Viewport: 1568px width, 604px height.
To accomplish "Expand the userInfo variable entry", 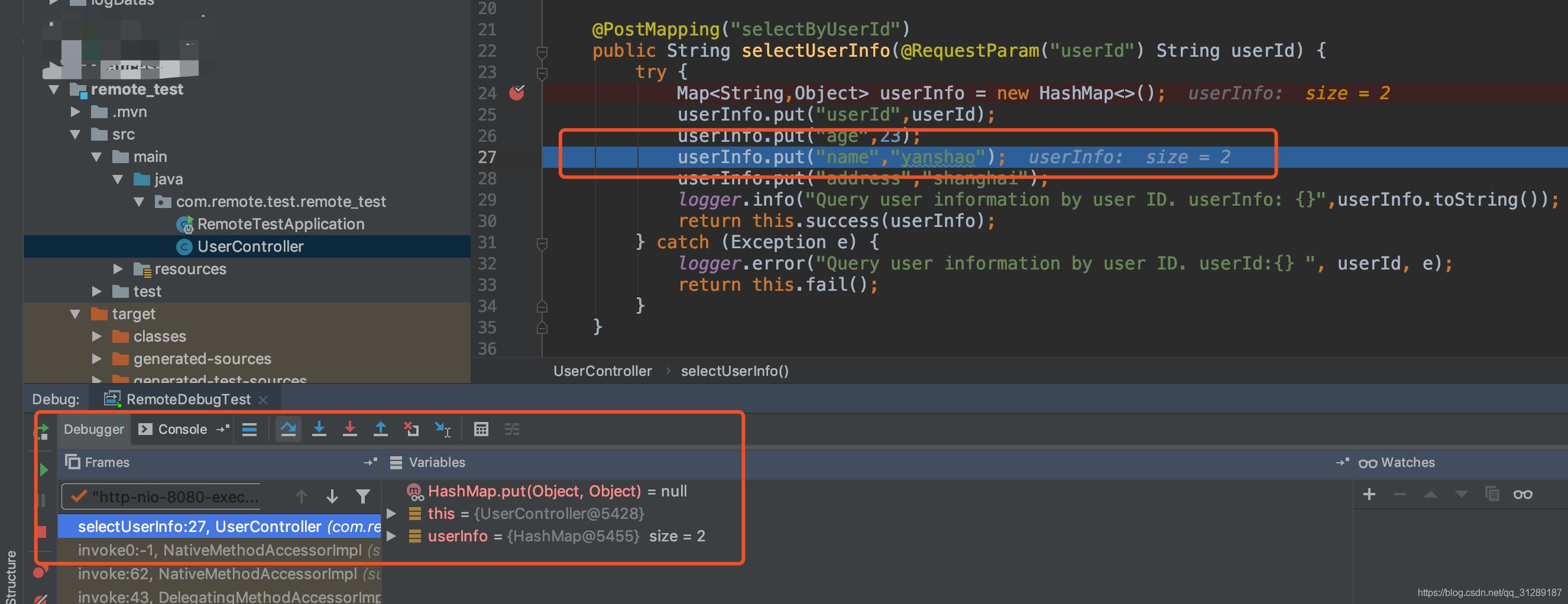I will pyautogui.click(x=391, y=536).
